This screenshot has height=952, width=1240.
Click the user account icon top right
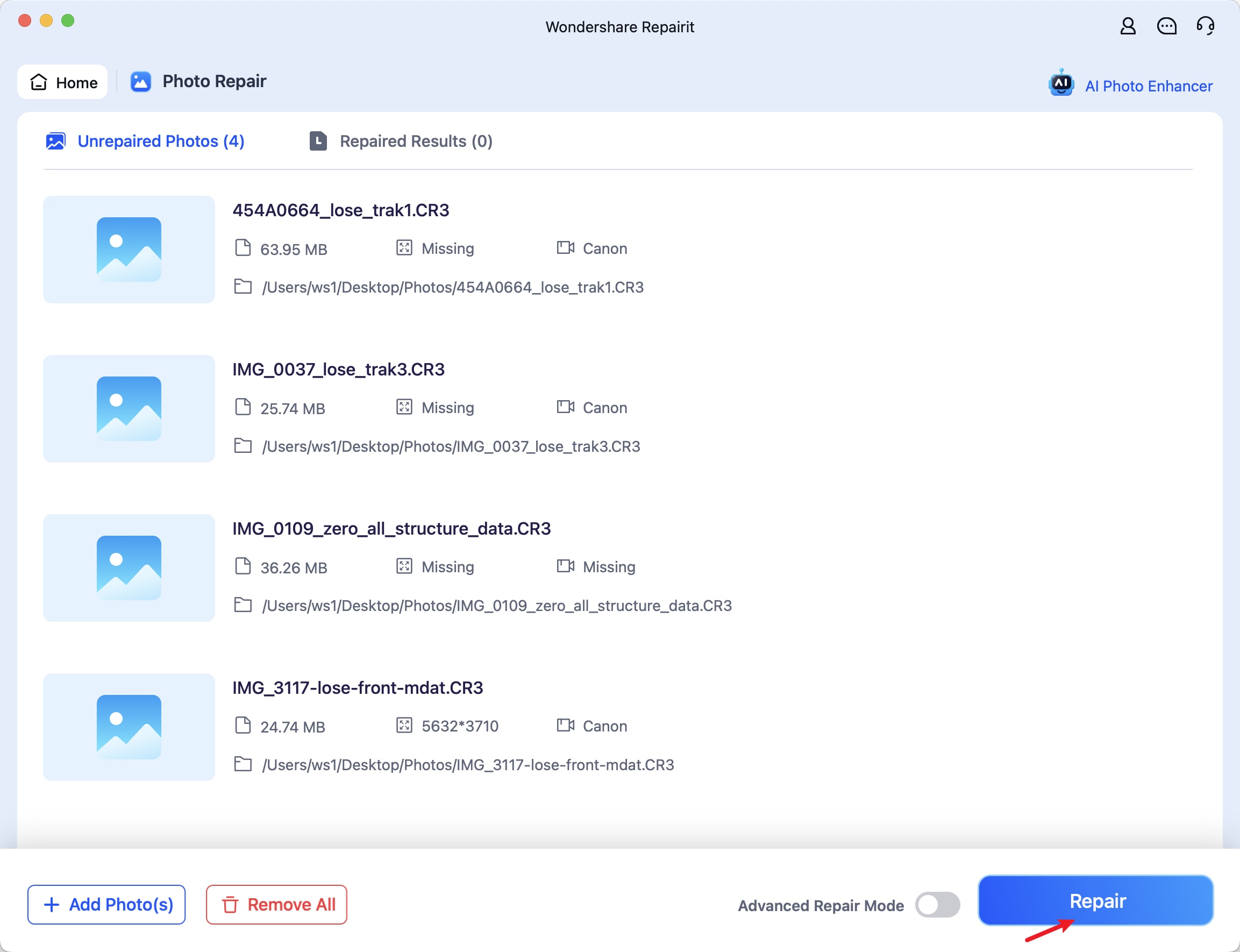1127,27
